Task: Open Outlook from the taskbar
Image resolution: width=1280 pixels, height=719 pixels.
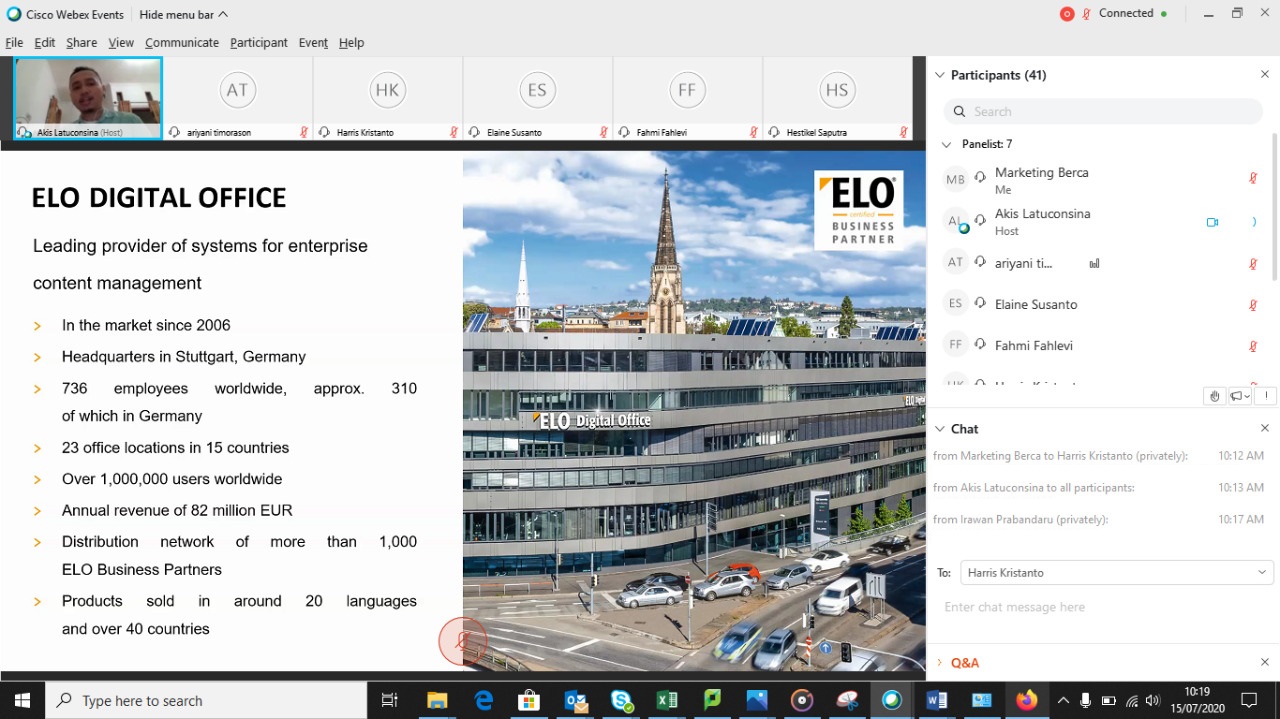Action: tap(575, 700)
